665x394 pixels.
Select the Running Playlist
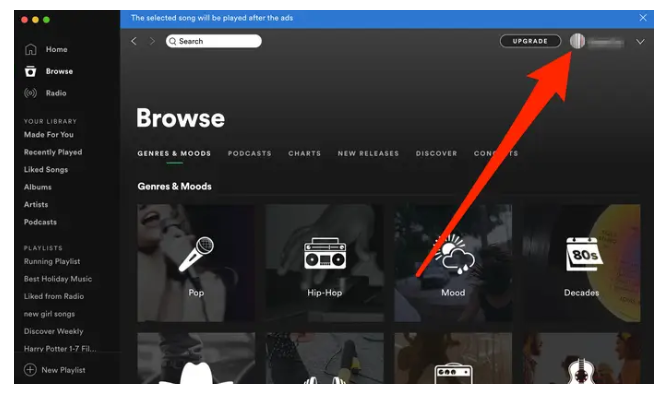pos(52,261)
